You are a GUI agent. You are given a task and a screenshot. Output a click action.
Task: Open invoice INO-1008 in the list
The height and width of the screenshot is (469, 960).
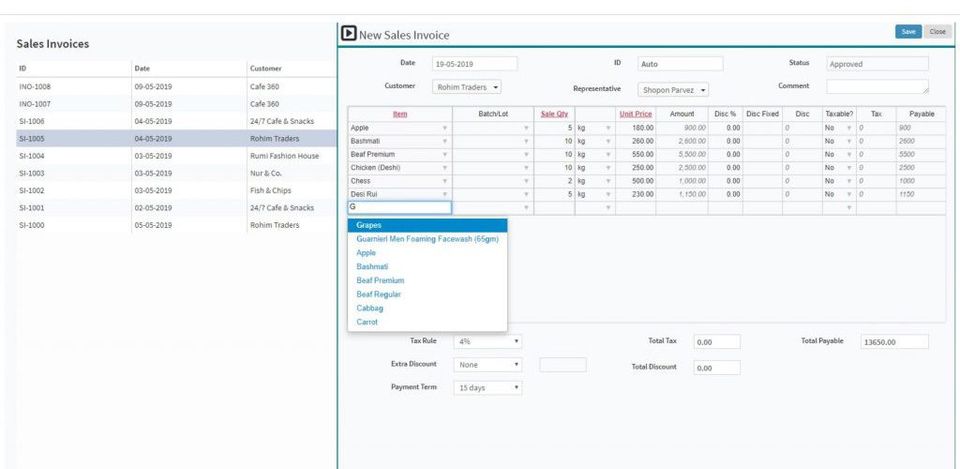tap(176, 87)
